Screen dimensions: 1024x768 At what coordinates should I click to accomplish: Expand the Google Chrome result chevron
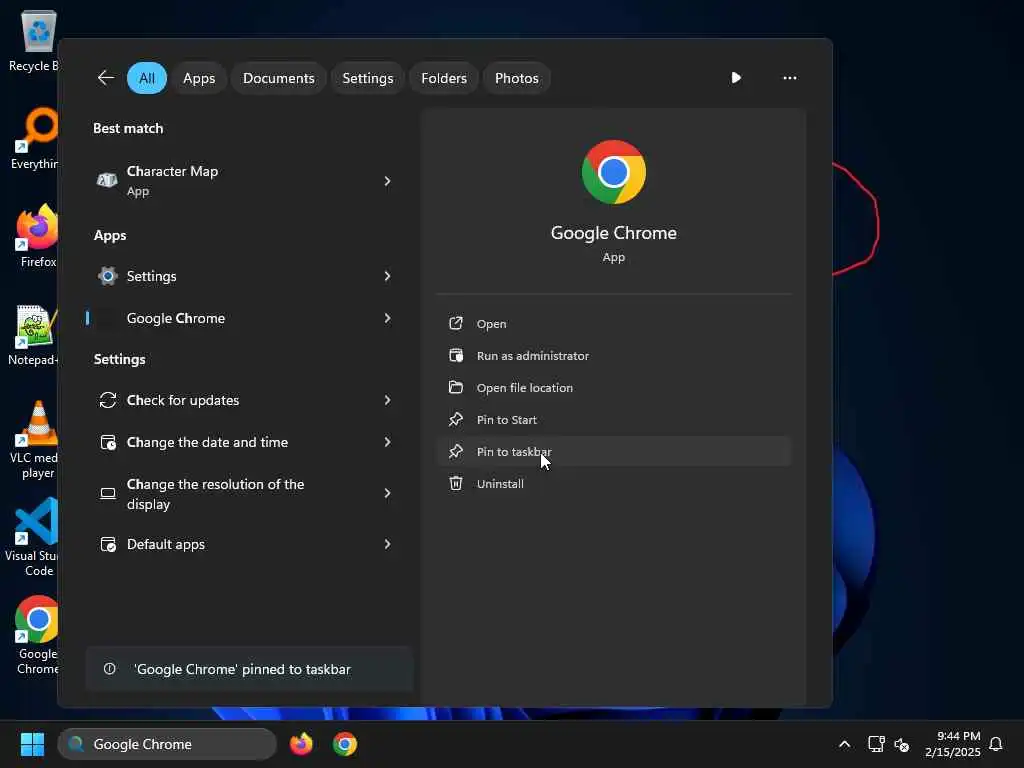tap(387, 318)
